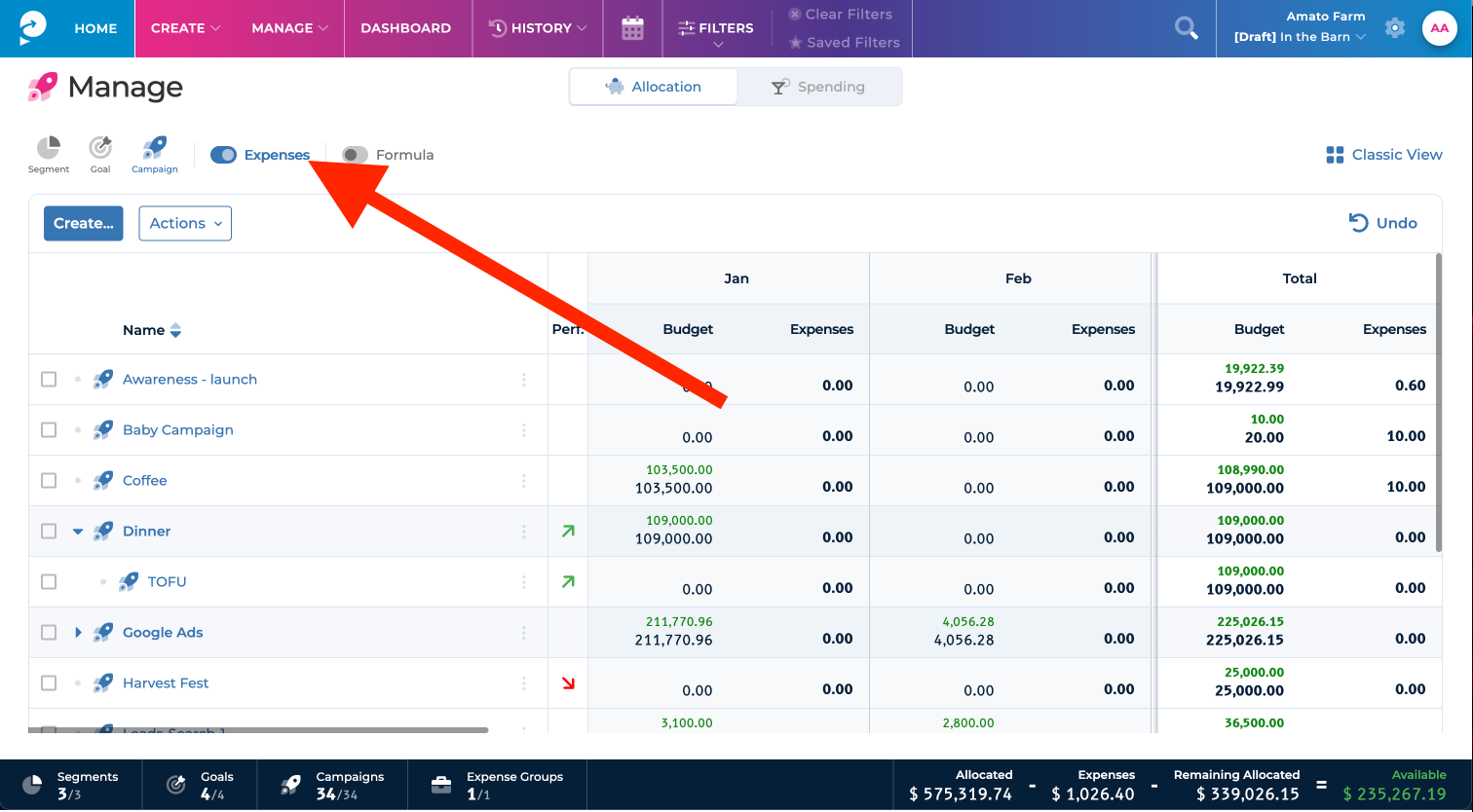Click green performance arrow on TOFU row
The height and width of the screenshot is (812, 1473).
pos(568,582)
